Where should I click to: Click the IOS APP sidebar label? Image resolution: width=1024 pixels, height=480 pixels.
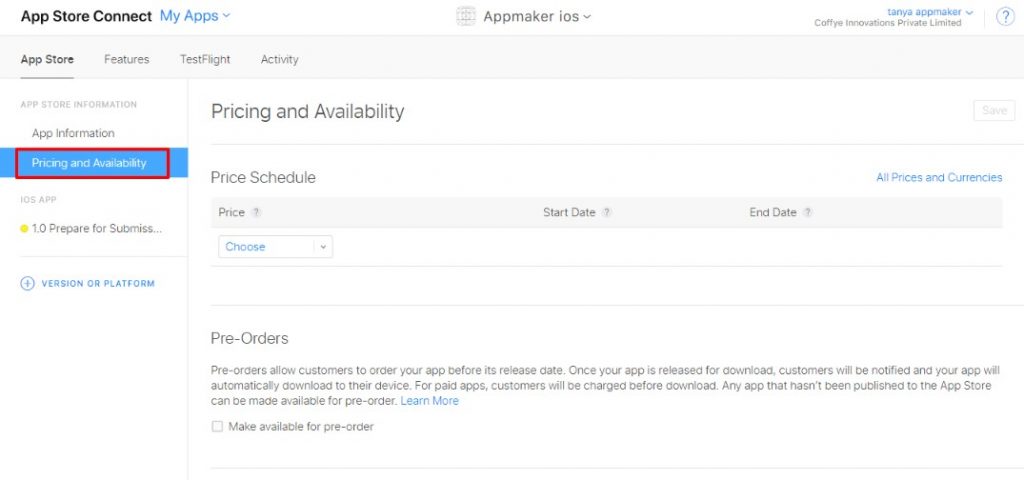pos(39,200)
